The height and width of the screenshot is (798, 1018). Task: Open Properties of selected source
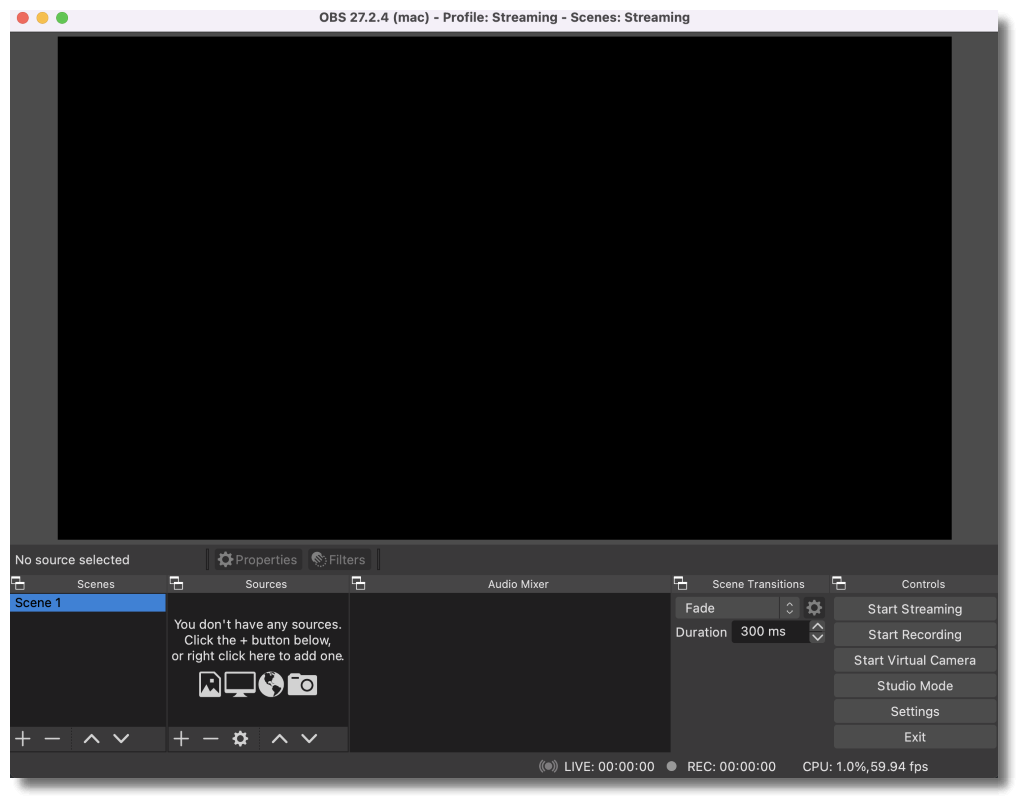coord(258,560)
